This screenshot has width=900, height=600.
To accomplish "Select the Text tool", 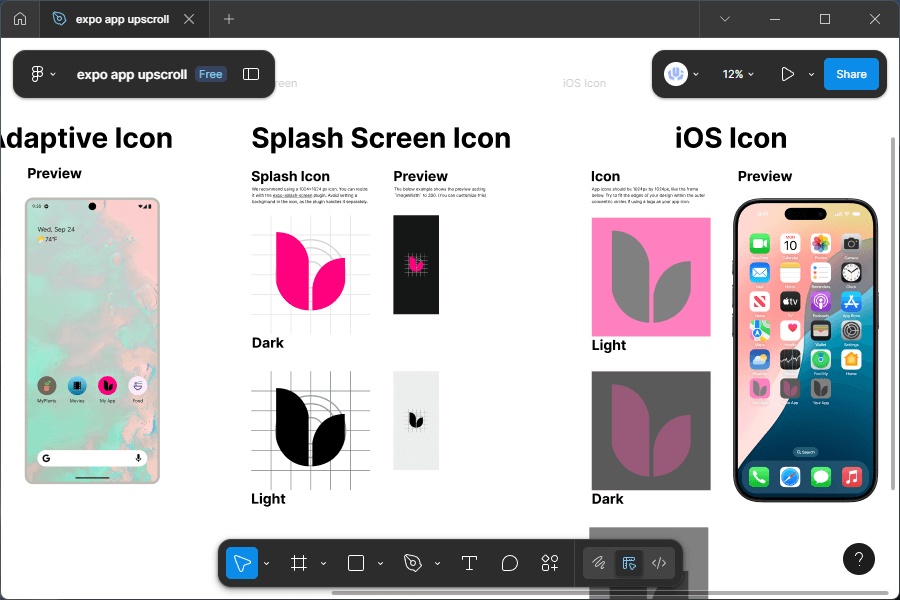I will coord(469,562).
